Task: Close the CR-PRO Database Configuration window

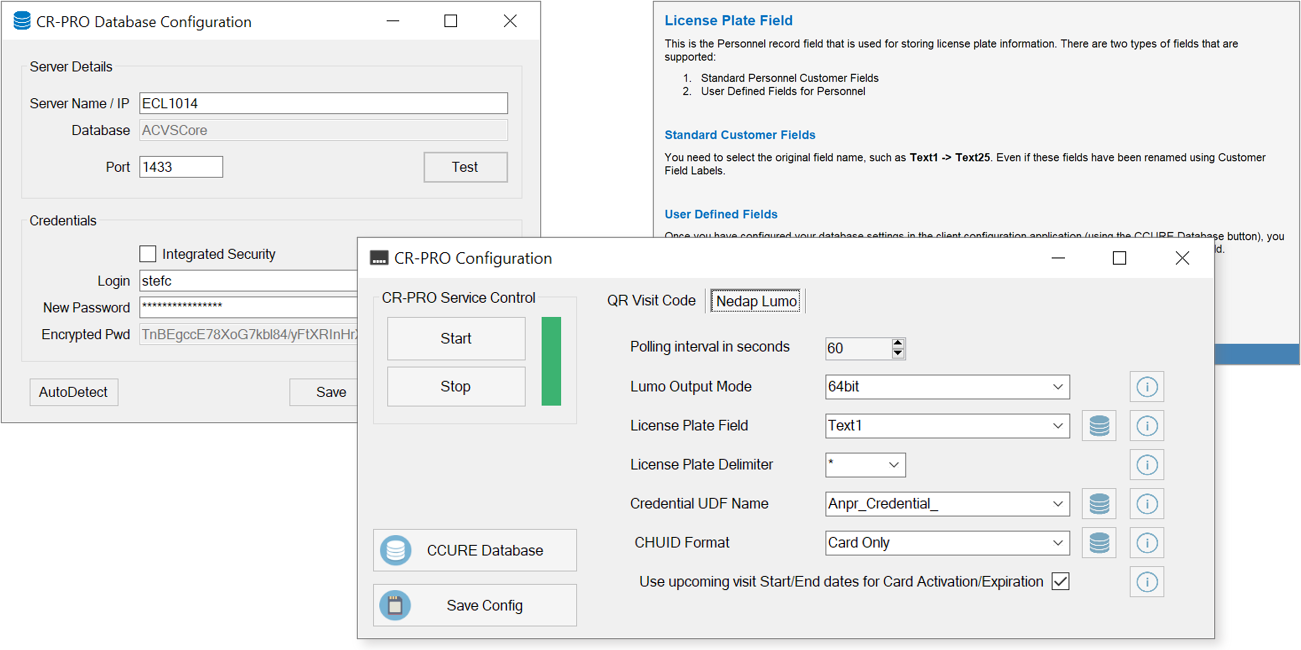Action: click(510, 21)
